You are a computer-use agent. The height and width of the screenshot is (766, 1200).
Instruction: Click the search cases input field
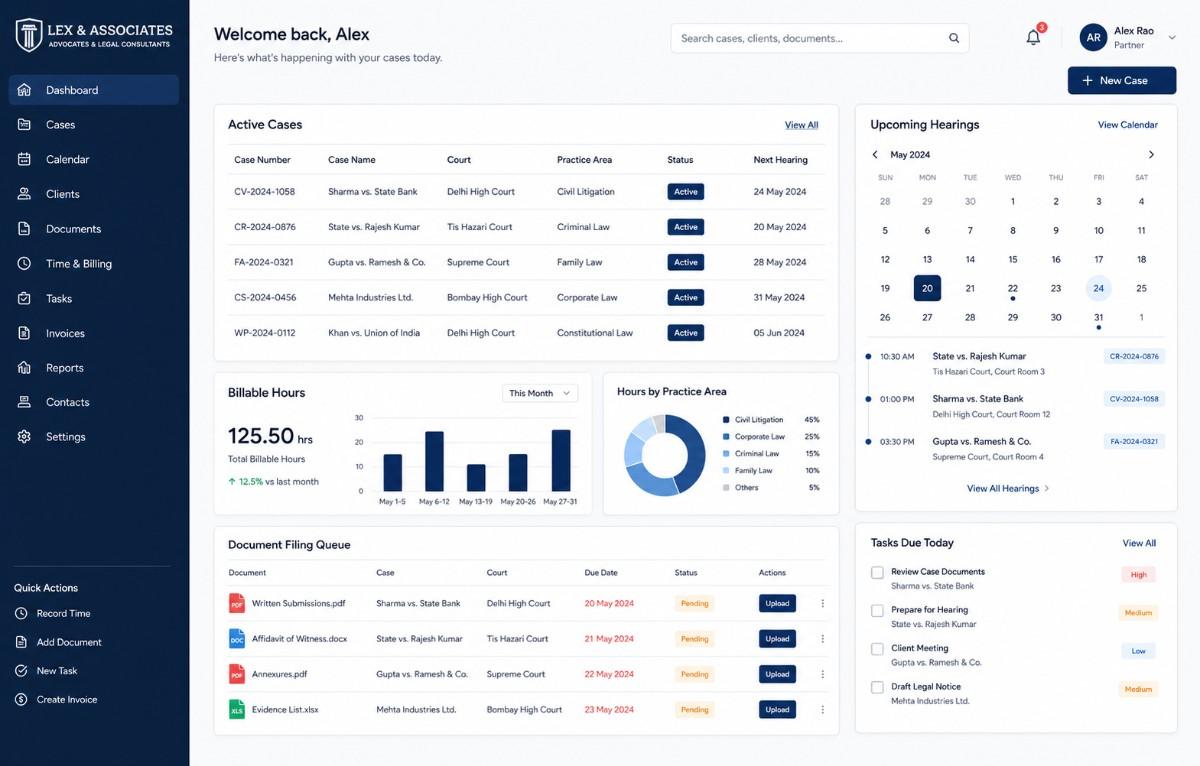click(820, 38)
